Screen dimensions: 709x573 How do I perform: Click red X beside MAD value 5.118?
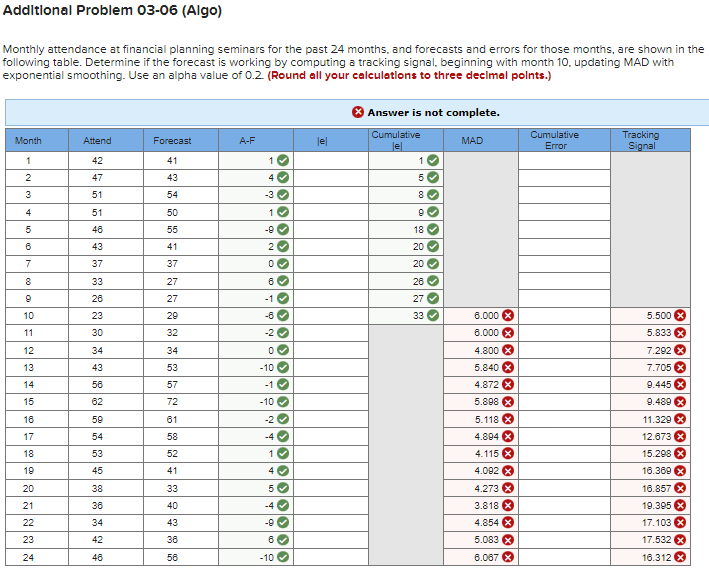point(508,419)
